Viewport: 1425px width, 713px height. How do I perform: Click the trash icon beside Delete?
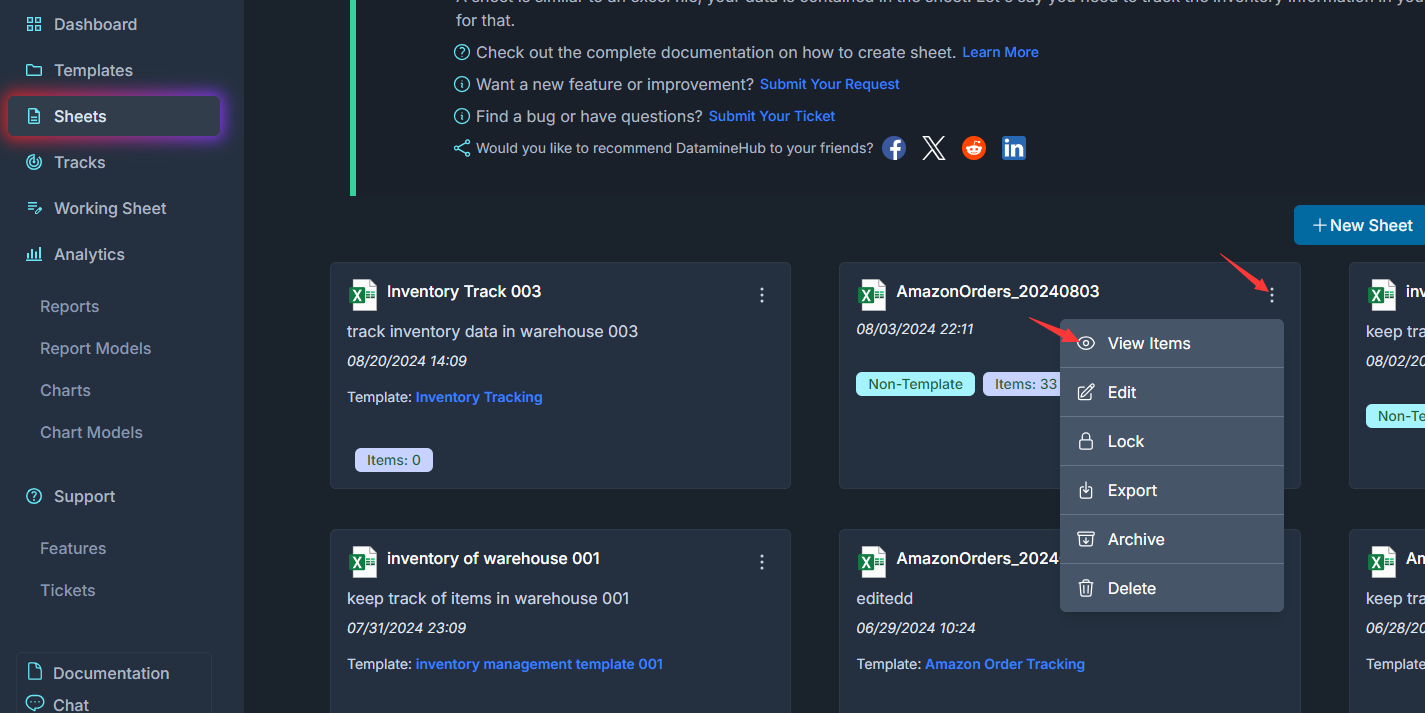1086,588
